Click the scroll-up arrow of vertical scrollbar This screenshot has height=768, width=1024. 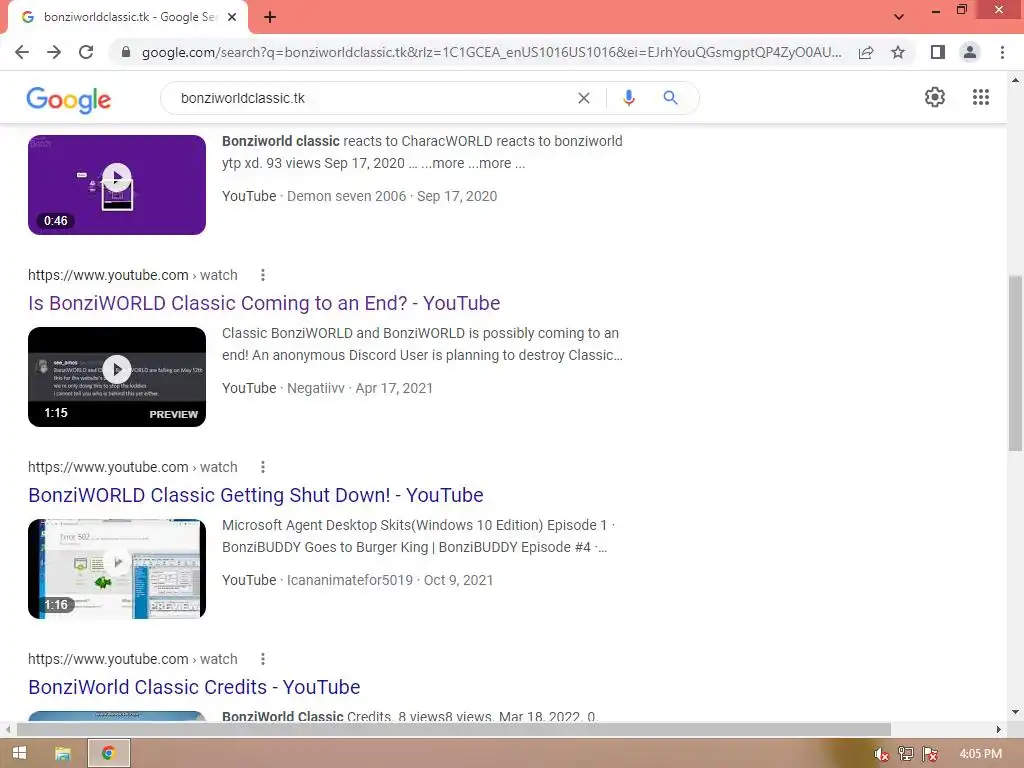point(1015,80)
